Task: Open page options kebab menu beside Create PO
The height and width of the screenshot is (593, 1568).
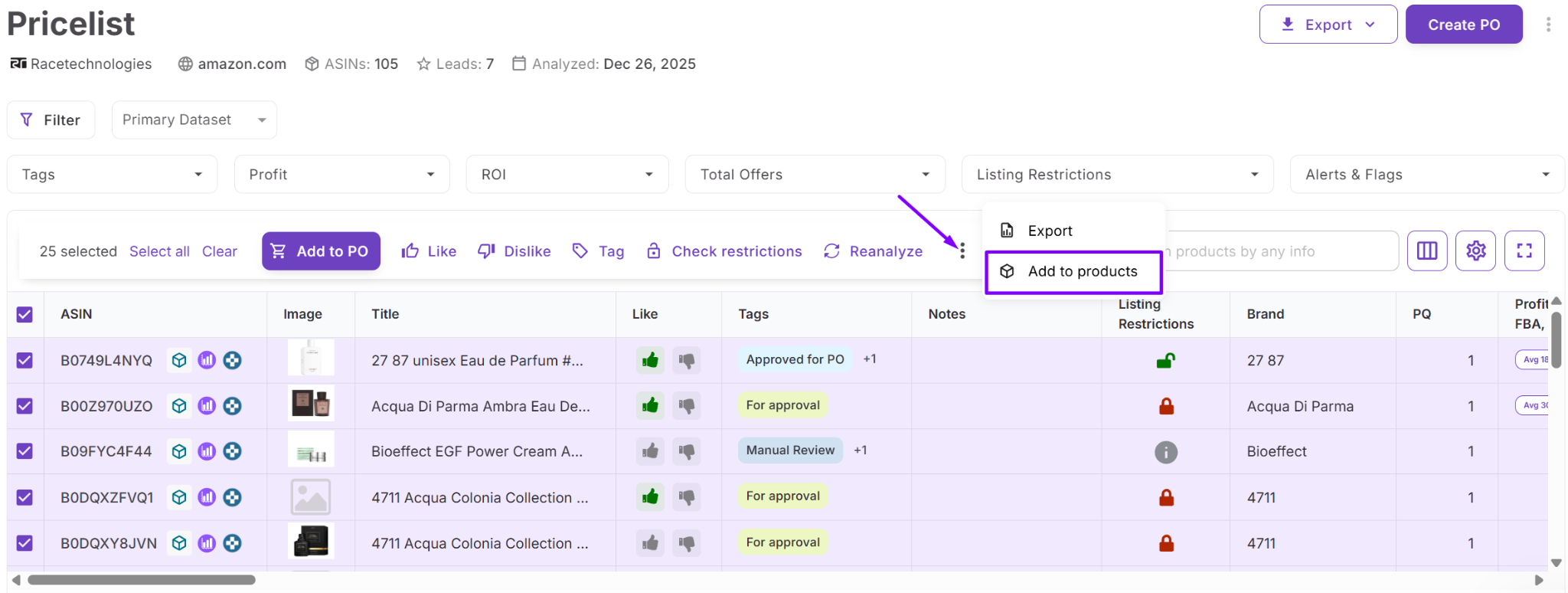Action: coord(1548,25)
